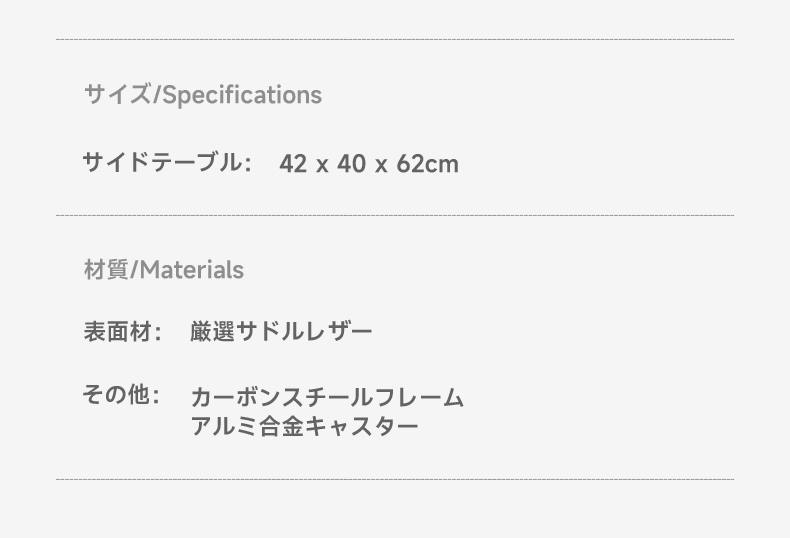Click the number 42 in the dimensions

[293, 164]
